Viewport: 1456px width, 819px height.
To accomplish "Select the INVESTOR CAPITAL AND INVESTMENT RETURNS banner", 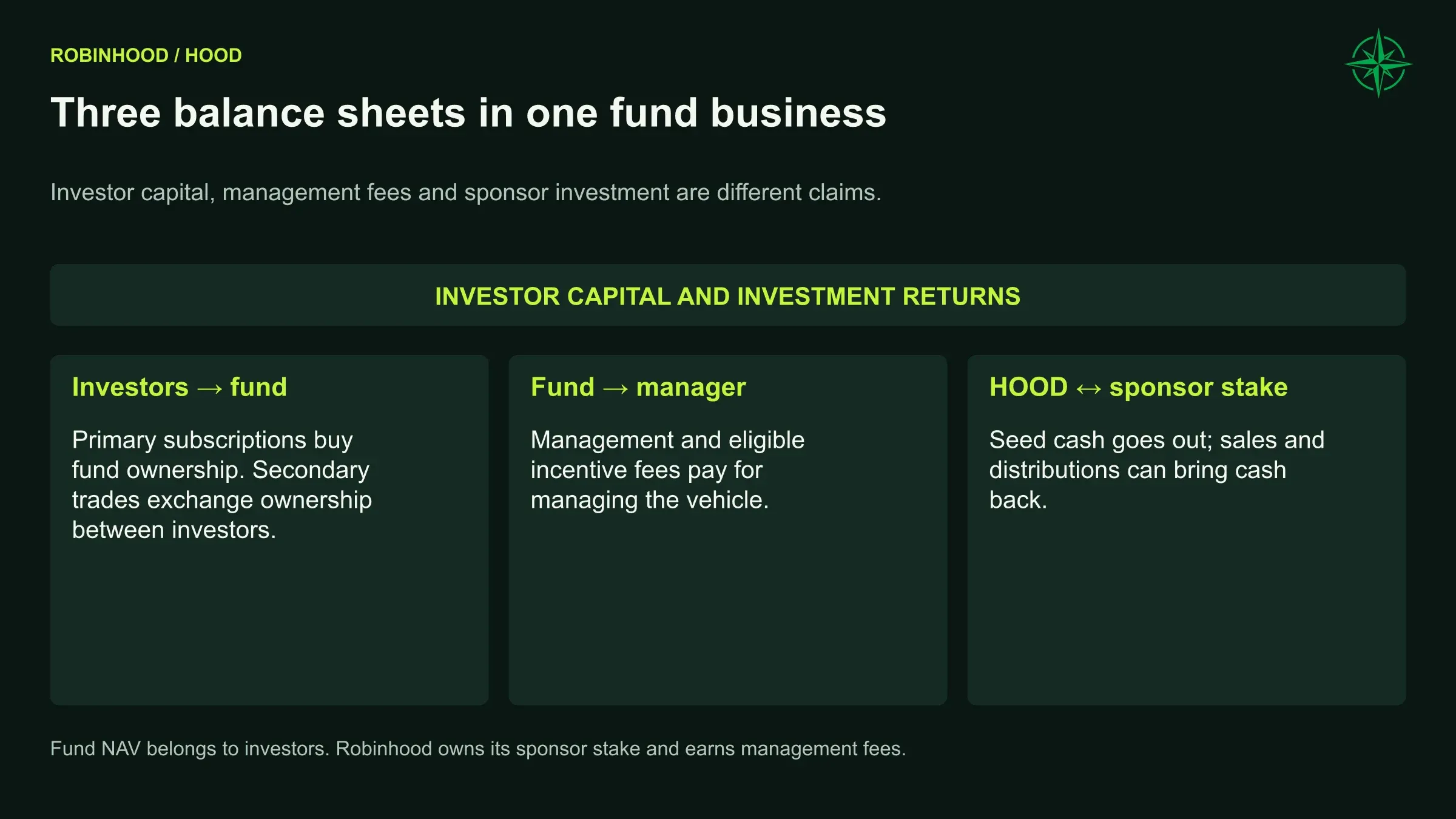I will [x=728, y=295].
